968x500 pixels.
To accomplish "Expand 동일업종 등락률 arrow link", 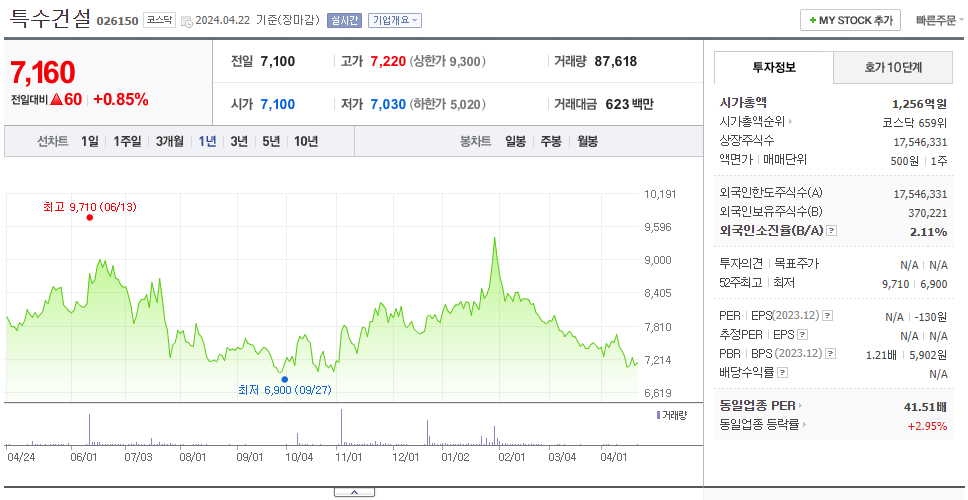I will tap(804, 425).
